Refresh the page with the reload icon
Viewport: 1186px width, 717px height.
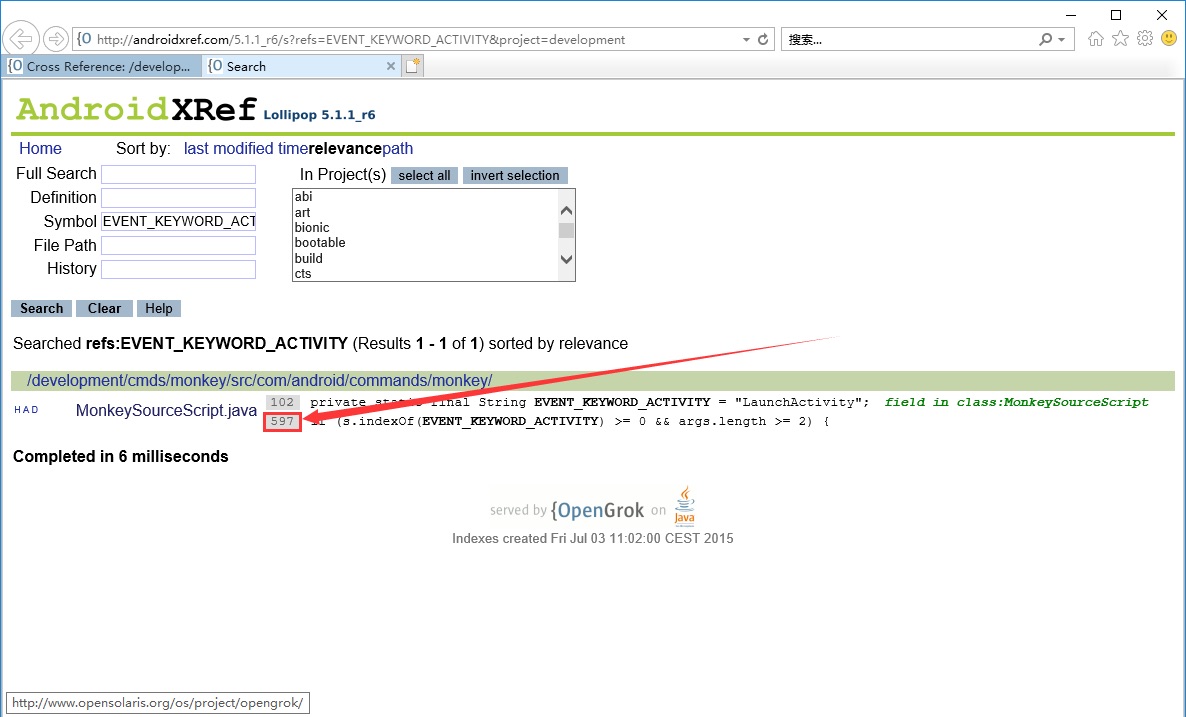coord(763,39)
